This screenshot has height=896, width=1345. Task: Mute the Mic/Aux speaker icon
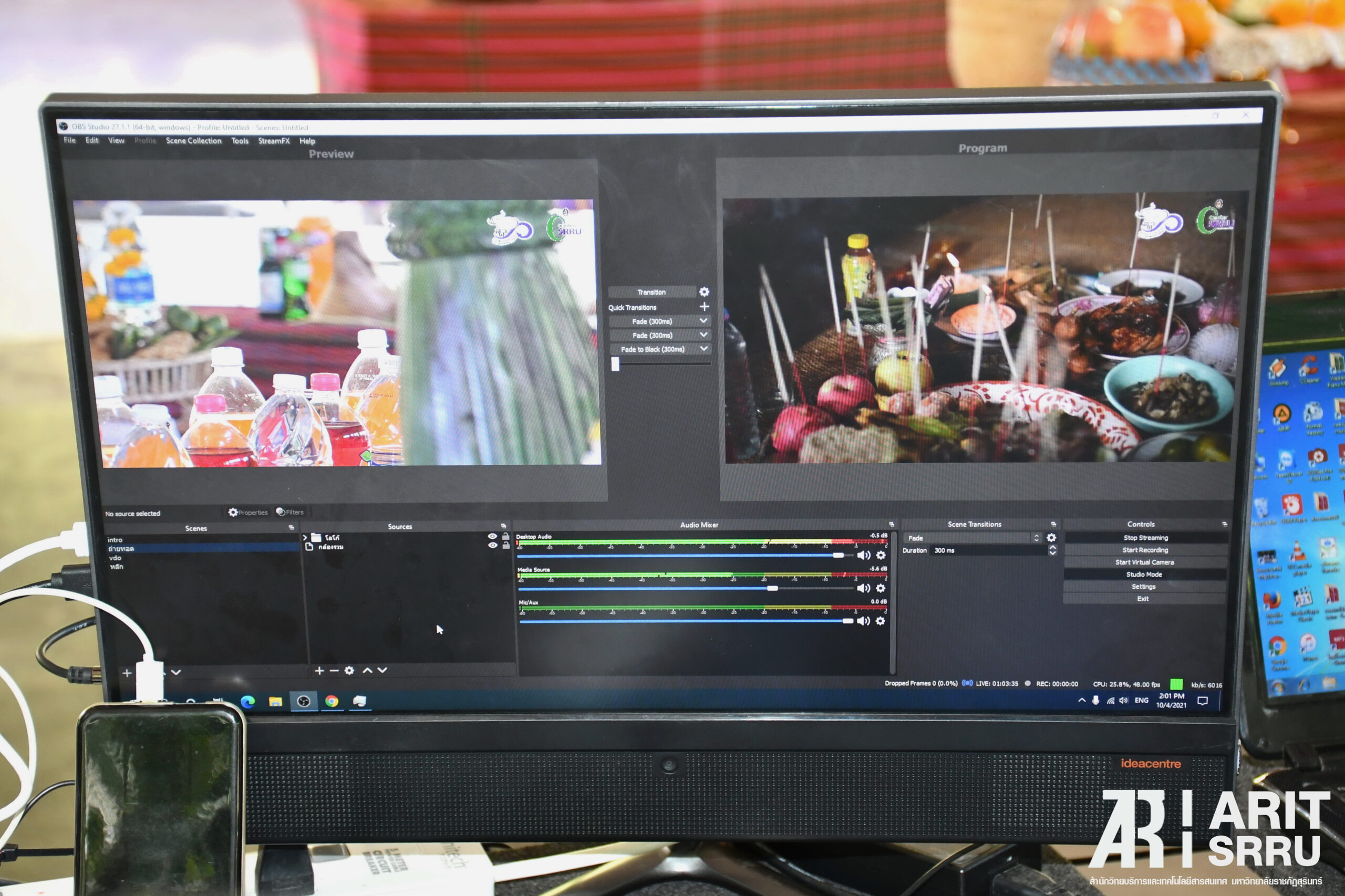[863, 621]
